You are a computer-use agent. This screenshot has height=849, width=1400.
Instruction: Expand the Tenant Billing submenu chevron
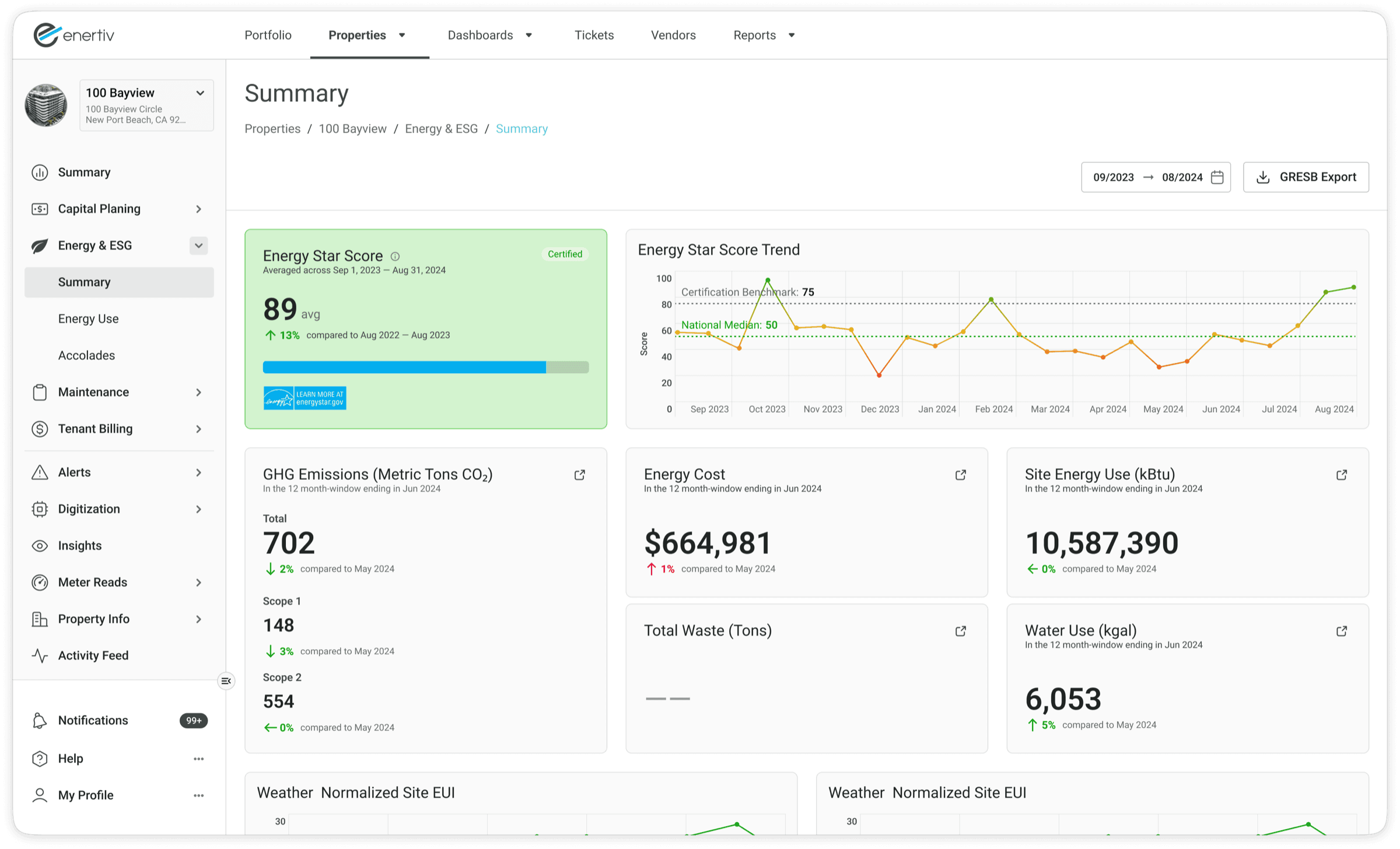(198, 429)
